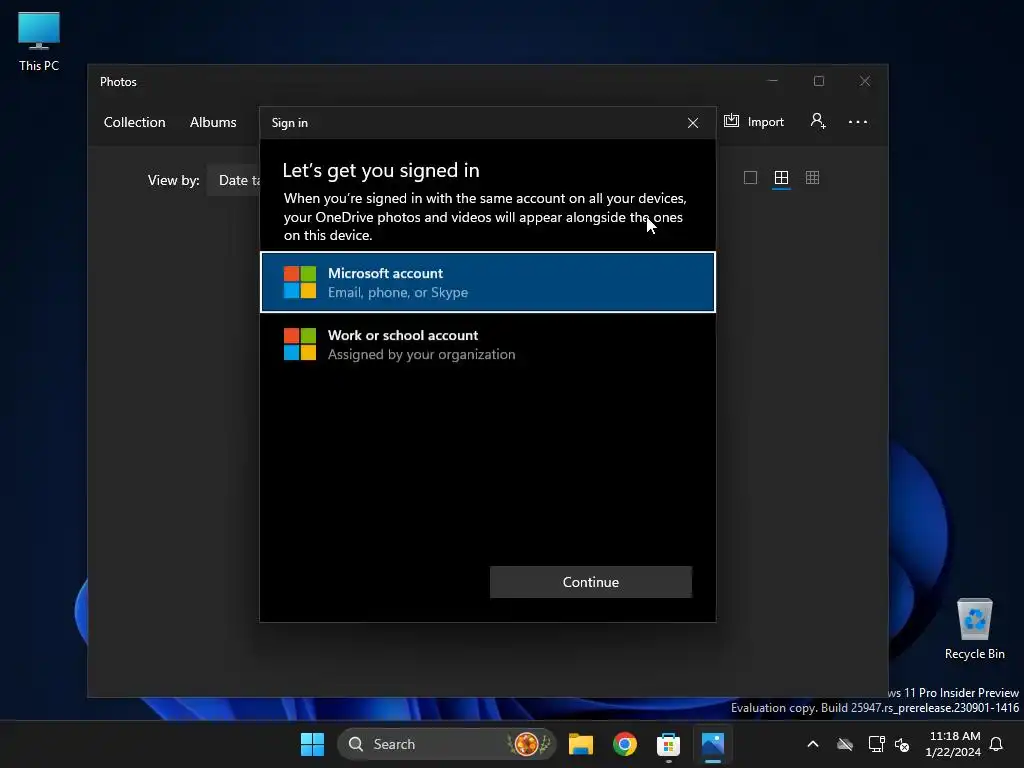Maximize the Photos window
The width and height of the screenshot is (1024, 768).
click(818, 81)
